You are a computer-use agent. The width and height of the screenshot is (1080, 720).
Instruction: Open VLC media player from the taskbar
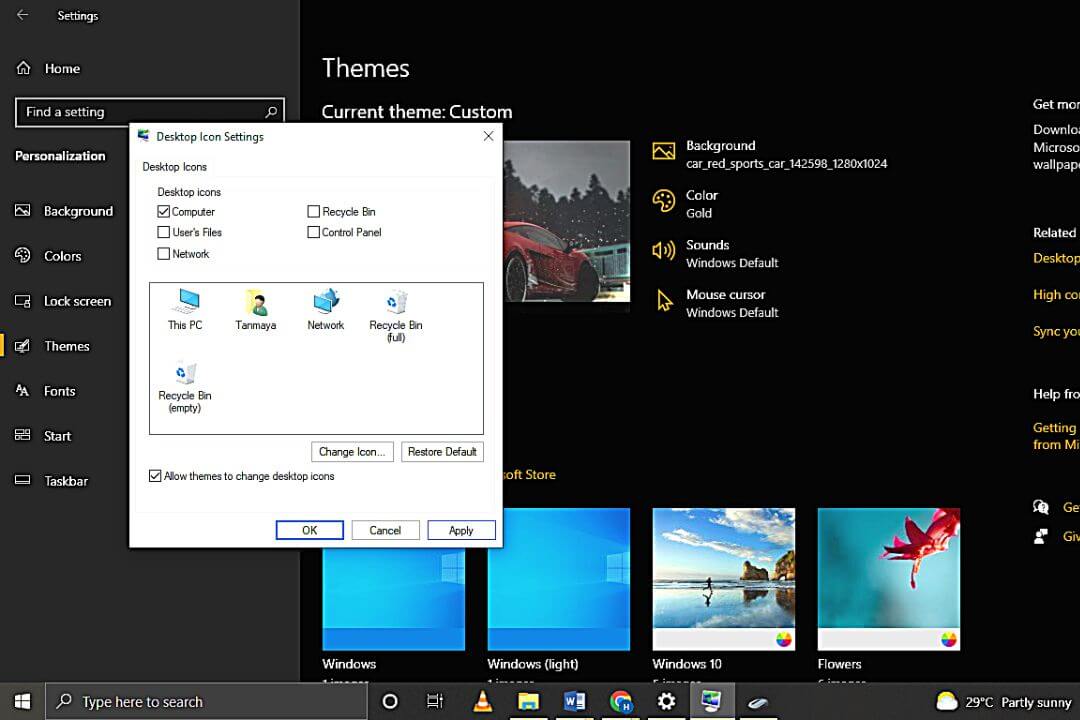click(x=482, y=701)
